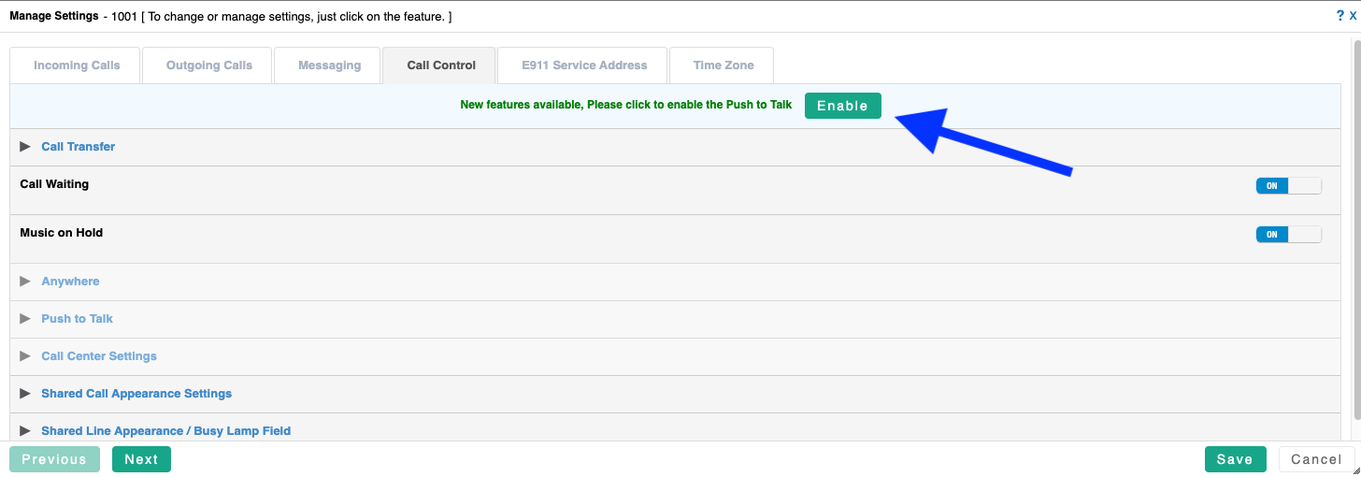Expand the Anywhere section arrow
The image size is (1361, 477).
click(25, 281)
